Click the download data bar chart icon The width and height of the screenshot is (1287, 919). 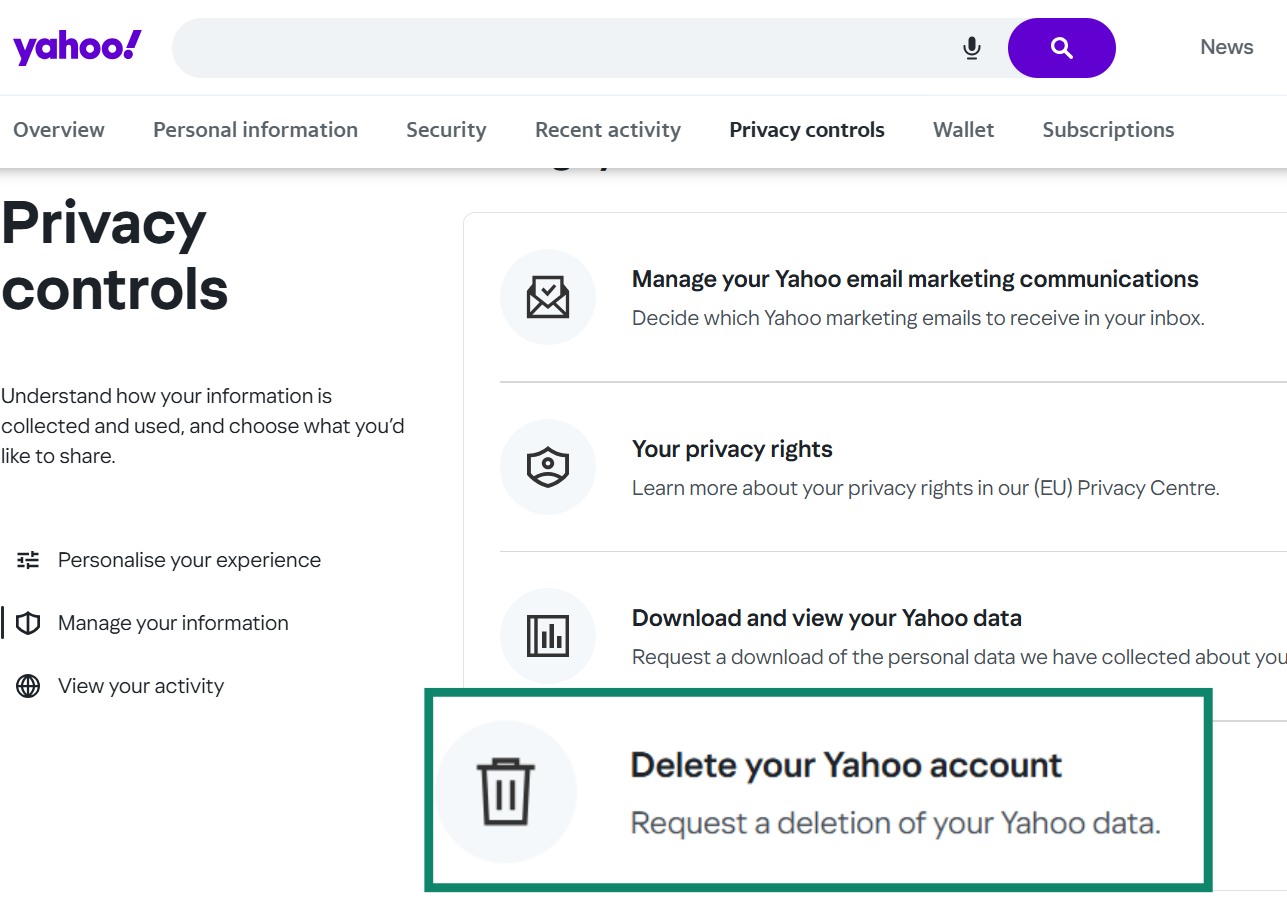click(x=547, y=636)
